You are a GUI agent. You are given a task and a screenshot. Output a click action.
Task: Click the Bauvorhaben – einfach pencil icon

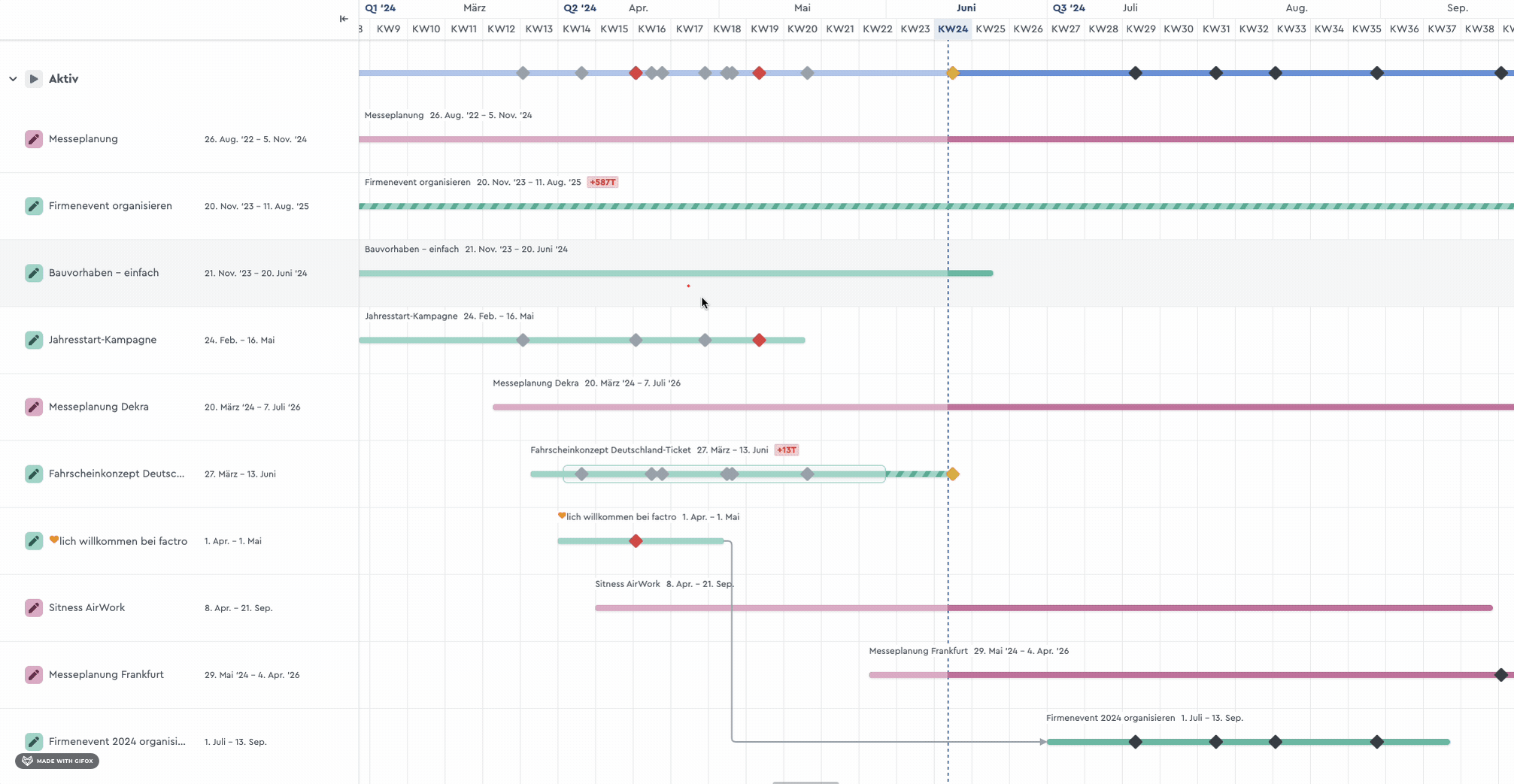34,273
